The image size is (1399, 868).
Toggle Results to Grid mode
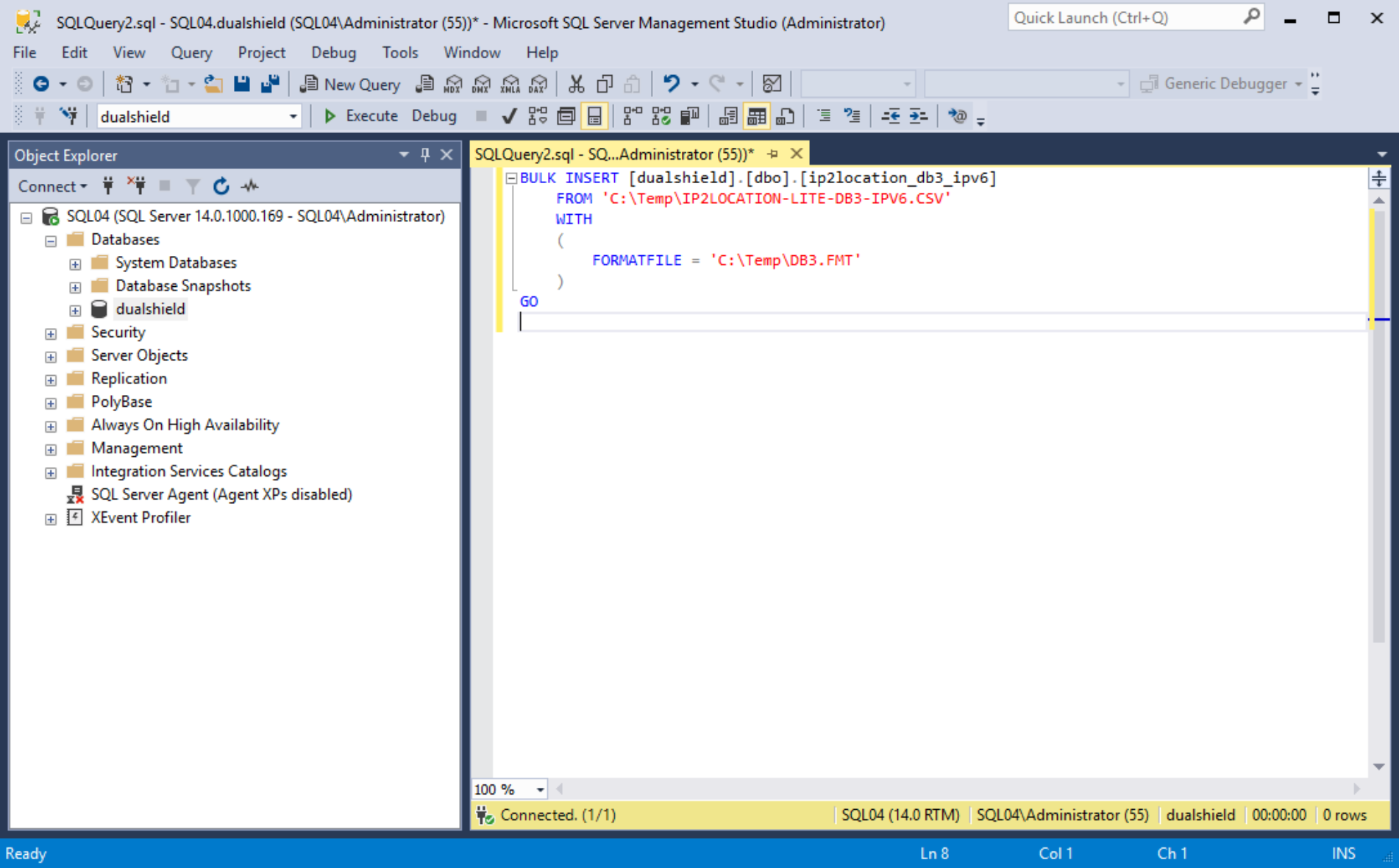pos(756,116)
